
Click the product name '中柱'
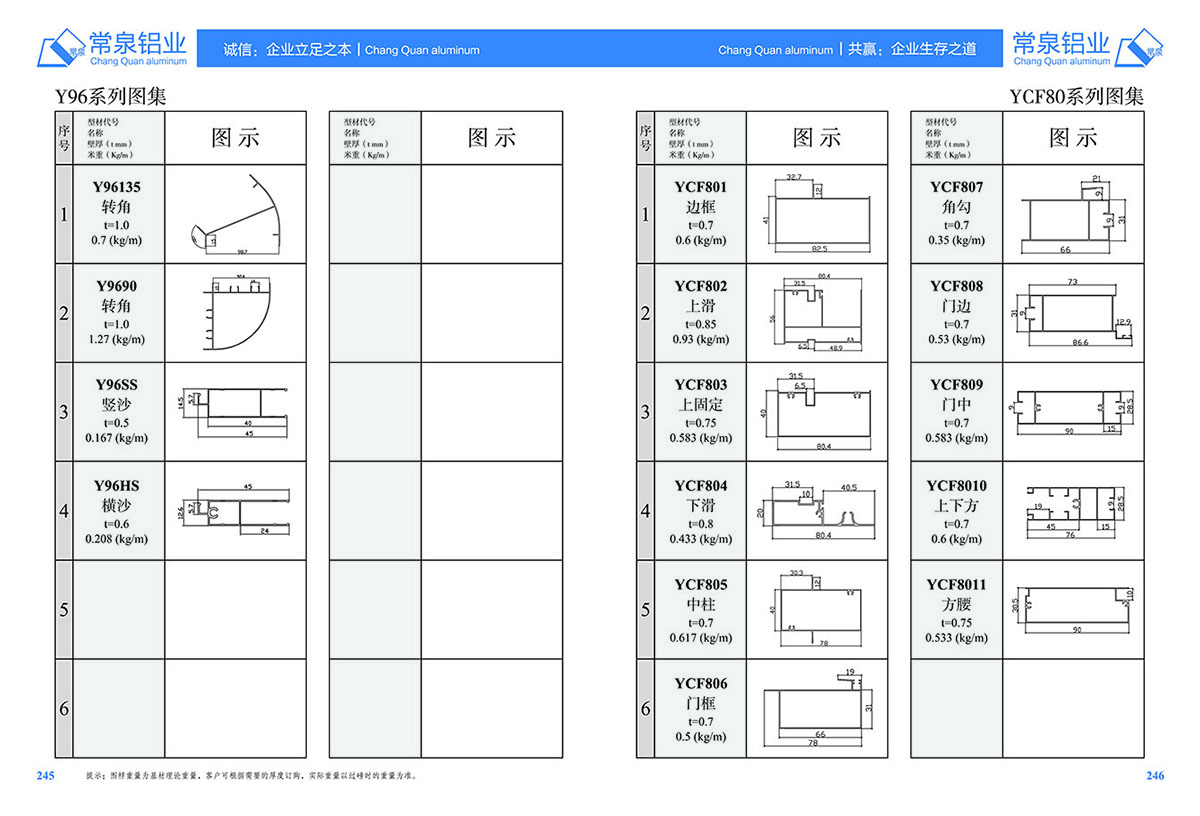(701, 605)
